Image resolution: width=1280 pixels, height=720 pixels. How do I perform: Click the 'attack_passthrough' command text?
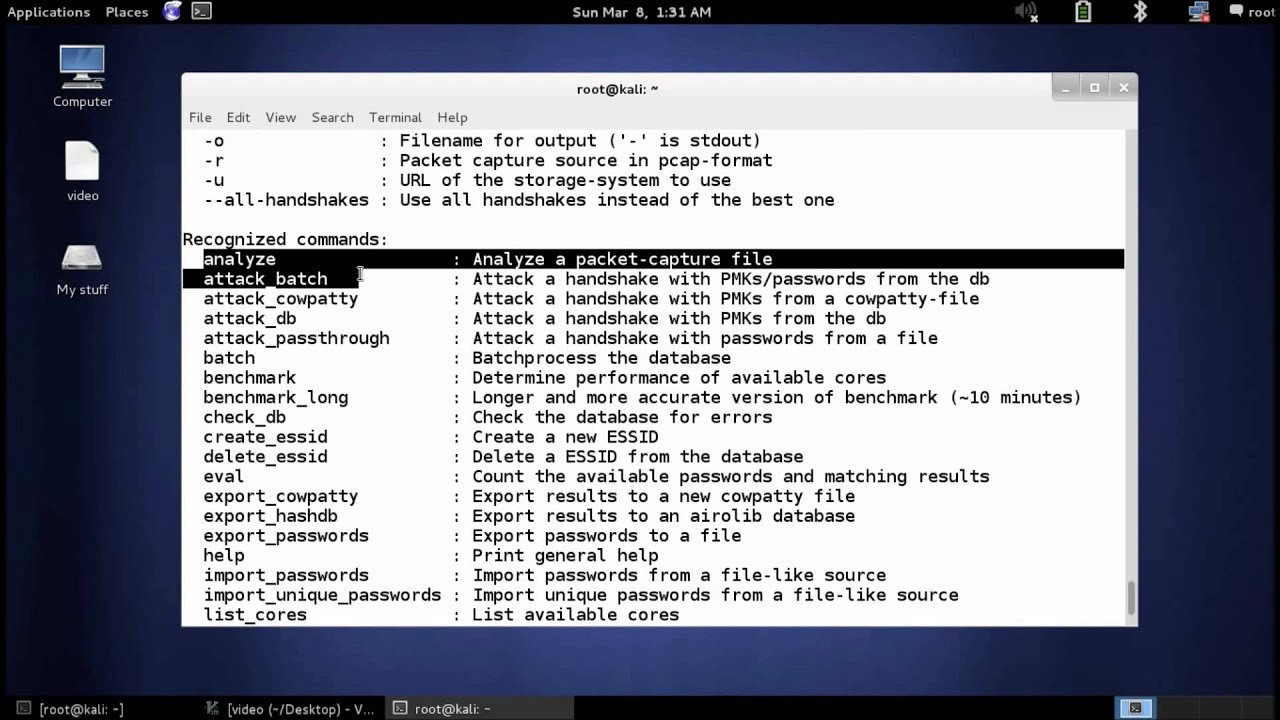pos(296,338)
